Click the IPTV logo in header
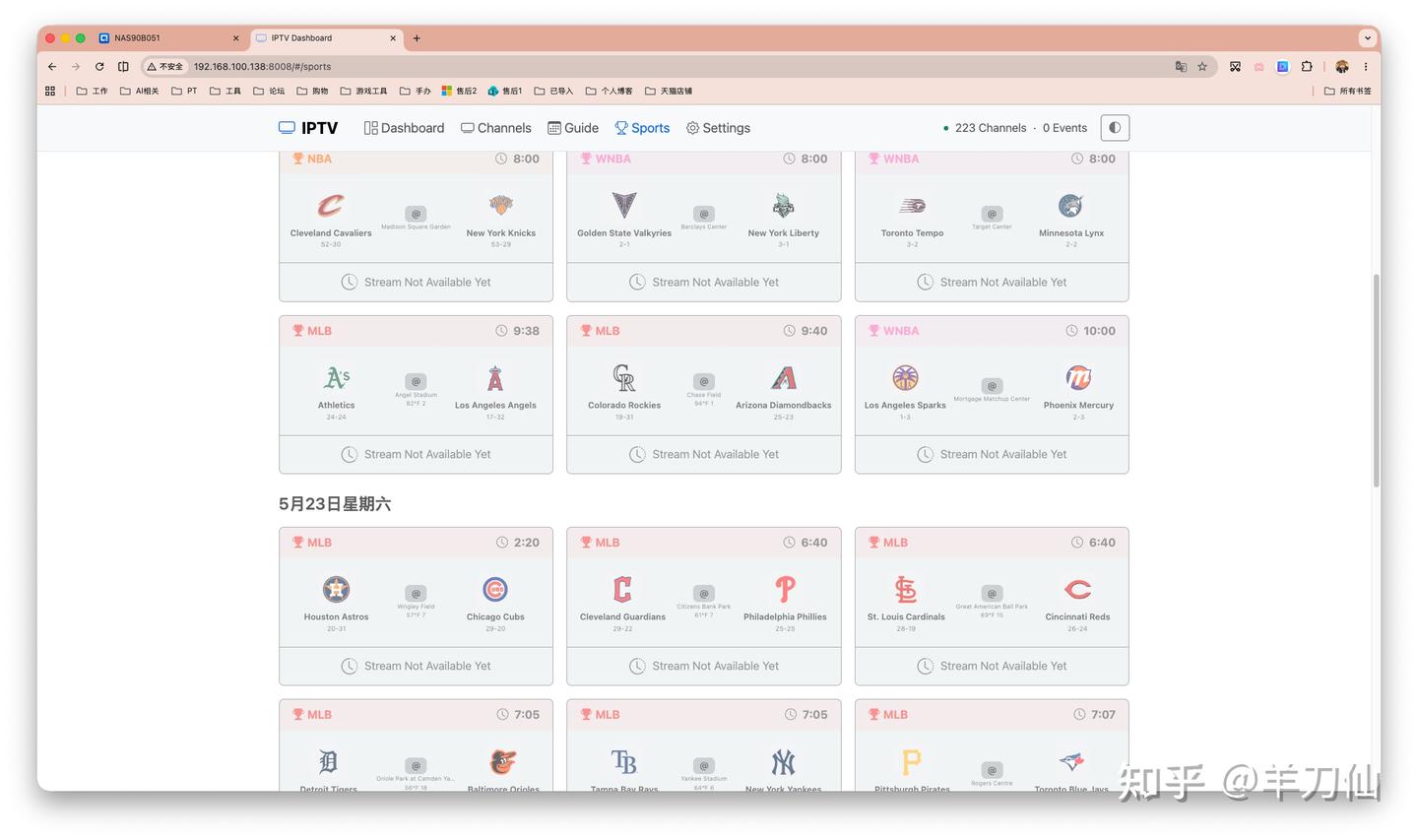The height and width of the screenshot is (840, 1418). click(x=308, y=128)
